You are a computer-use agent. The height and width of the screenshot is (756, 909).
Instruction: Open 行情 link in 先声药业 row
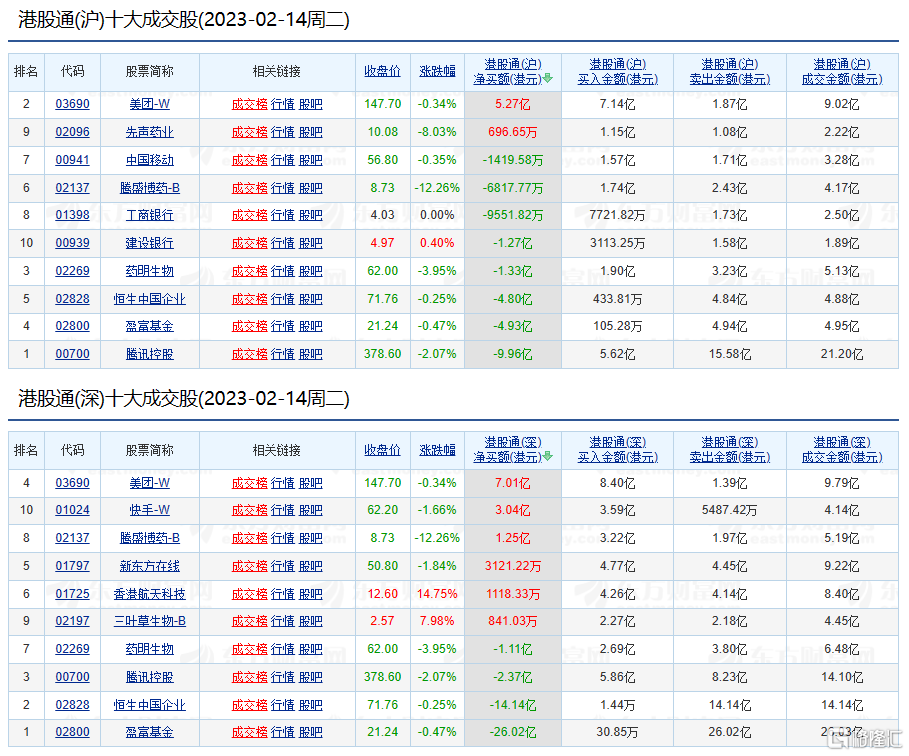tap(283, 132)
